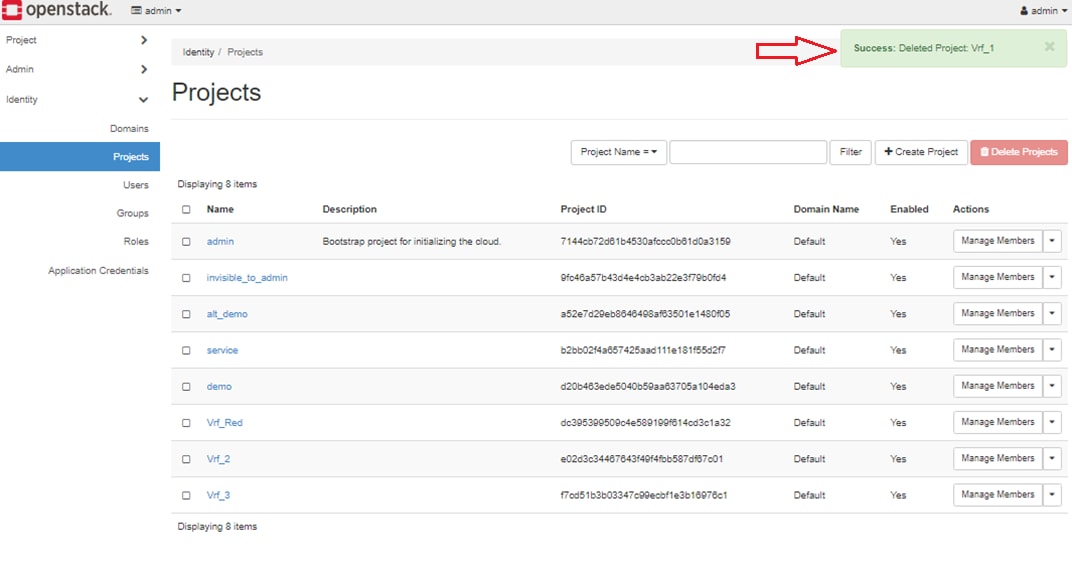The height and width of the screenshot is (566, 1072).
Task: Click Manage Members for invisible_to_admin project
Action: 997,277
